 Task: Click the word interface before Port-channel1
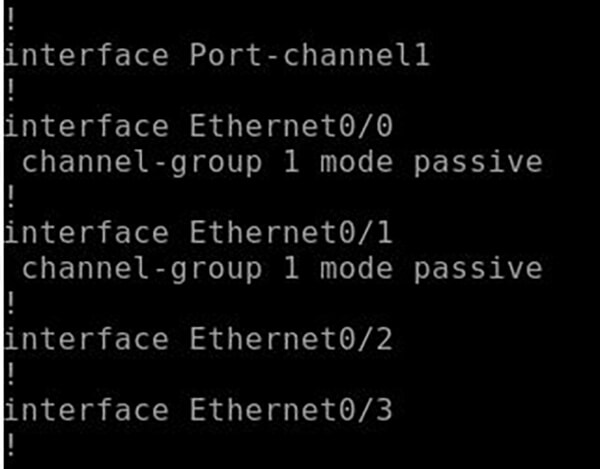(86, 55)
